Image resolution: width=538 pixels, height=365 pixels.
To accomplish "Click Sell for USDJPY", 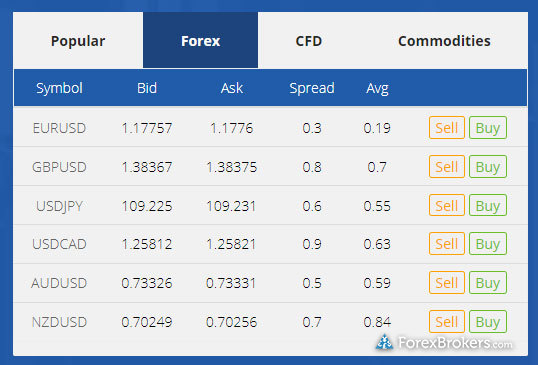I will point(447,205).
